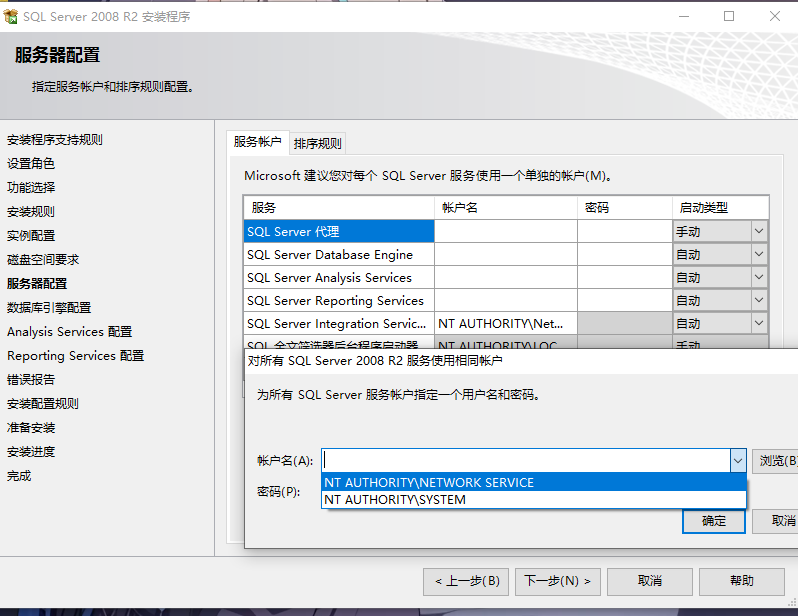
Task: Click 安装规则 step in sidebar
Action: (31, 211)
